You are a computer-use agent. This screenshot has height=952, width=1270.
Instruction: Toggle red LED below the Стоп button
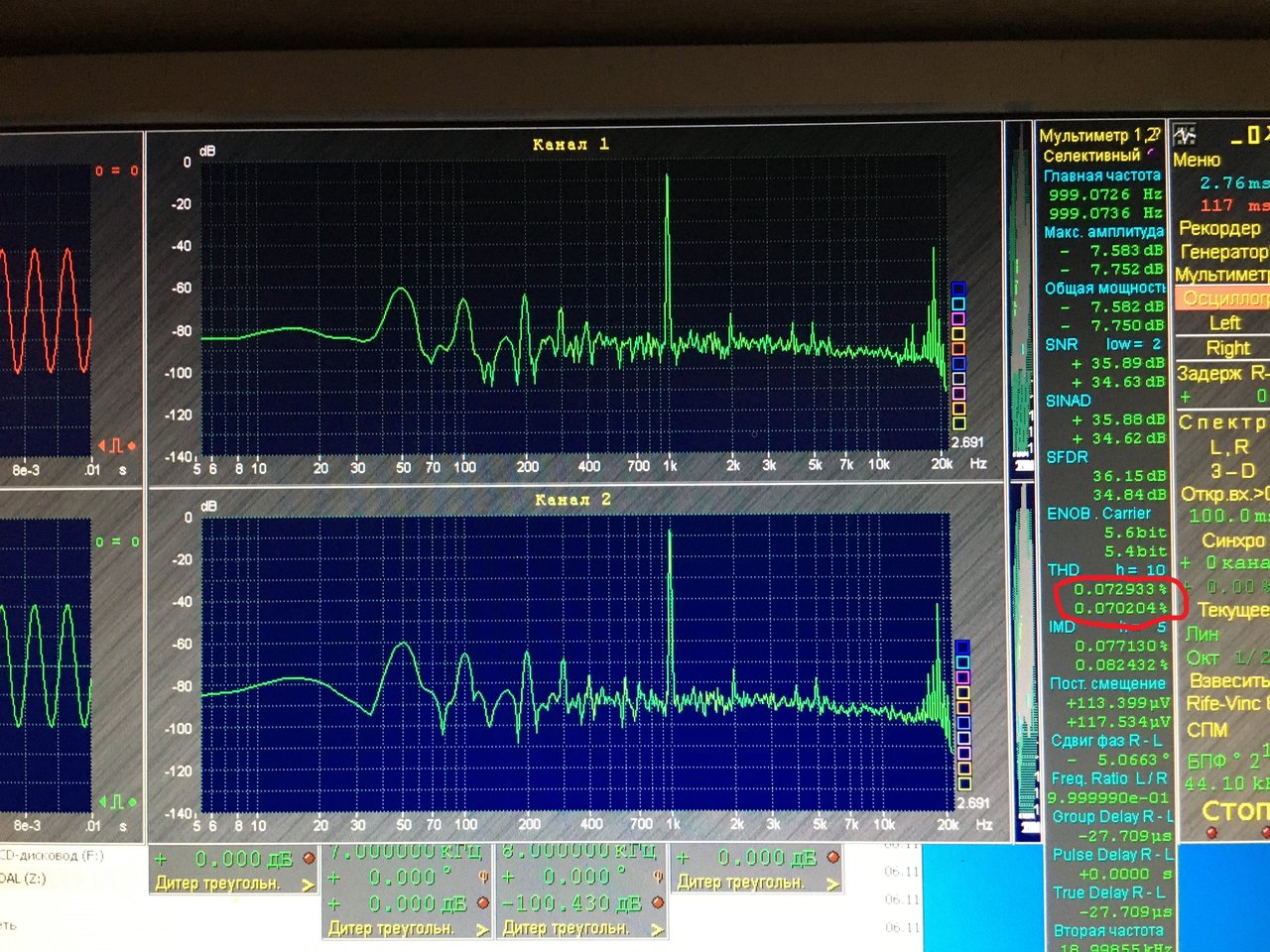coord(1211,832)
